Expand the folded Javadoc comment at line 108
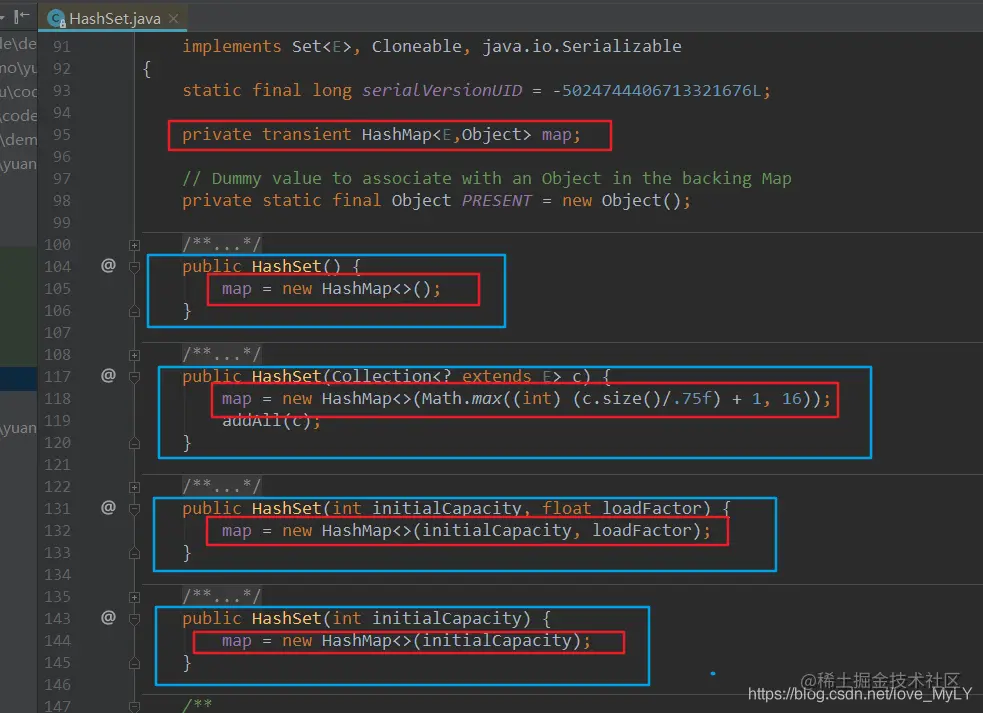This screenshot has height=713, width=983. (x=134, y=355)
